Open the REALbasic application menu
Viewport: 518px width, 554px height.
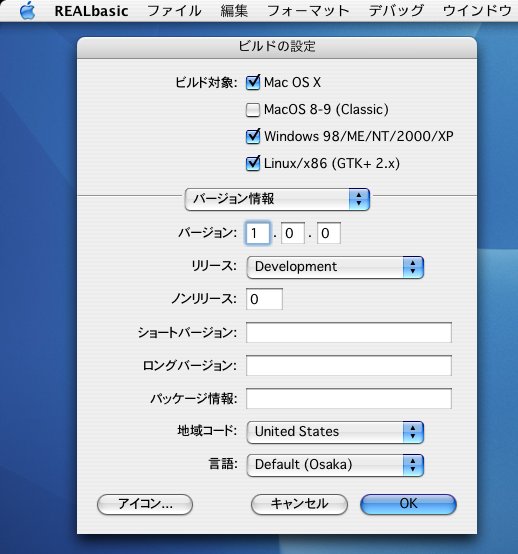92,11
